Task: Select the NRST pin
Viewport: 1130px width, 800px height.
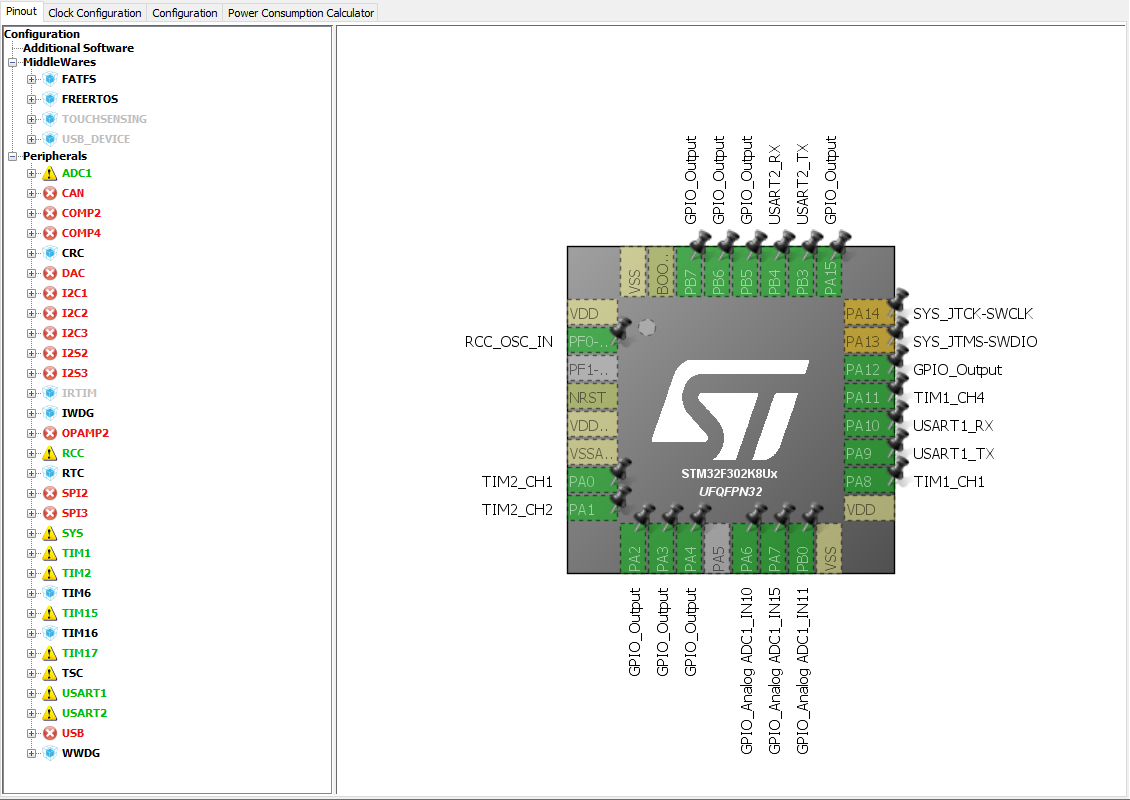Action: (x=592, y=398)
